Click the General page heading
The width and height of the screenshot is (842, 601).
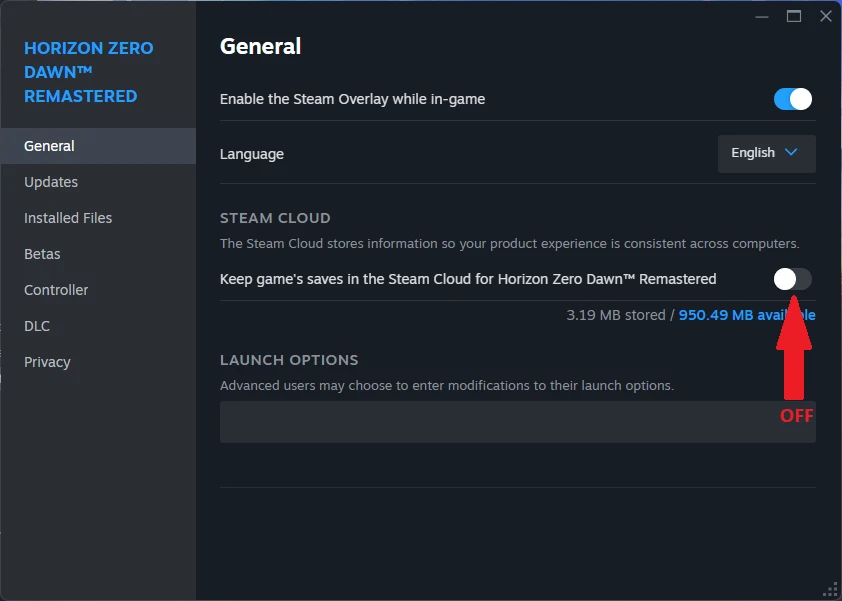[260, 47]
